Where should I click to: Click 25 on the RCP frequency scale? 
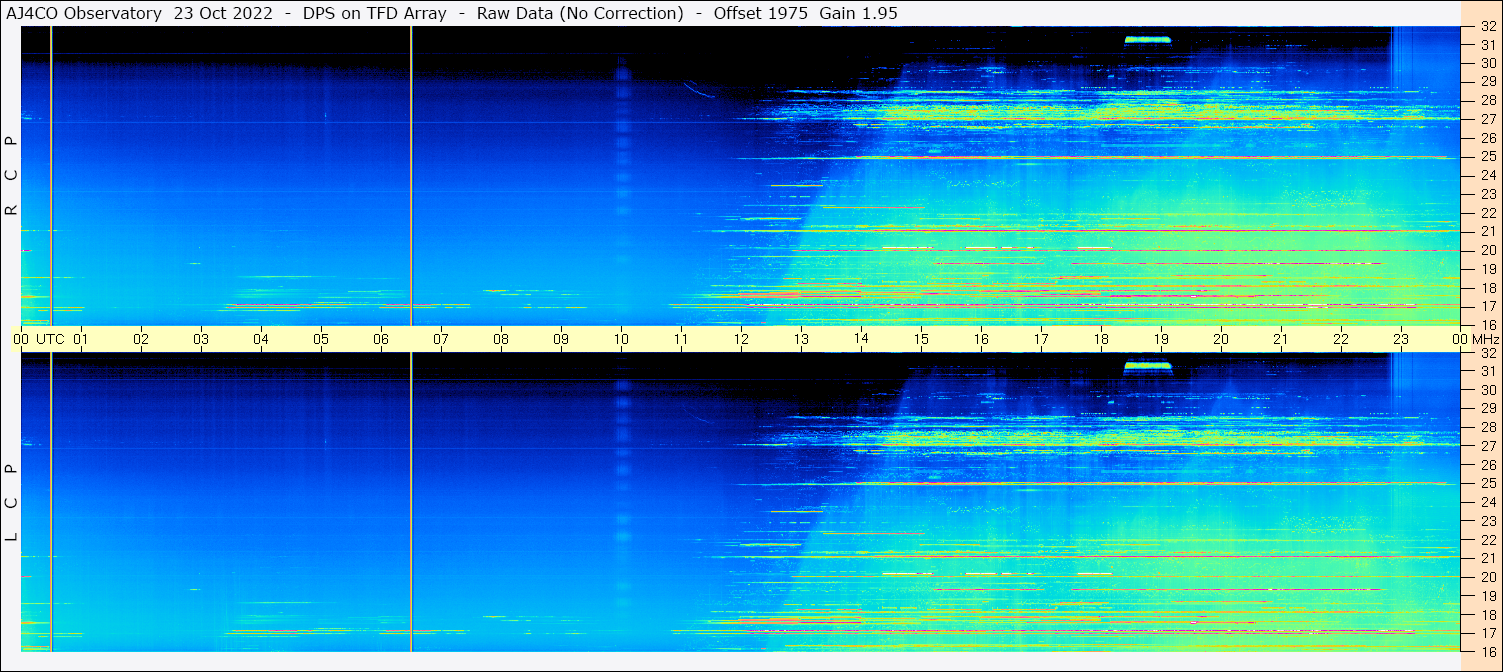click(1487, 157)
